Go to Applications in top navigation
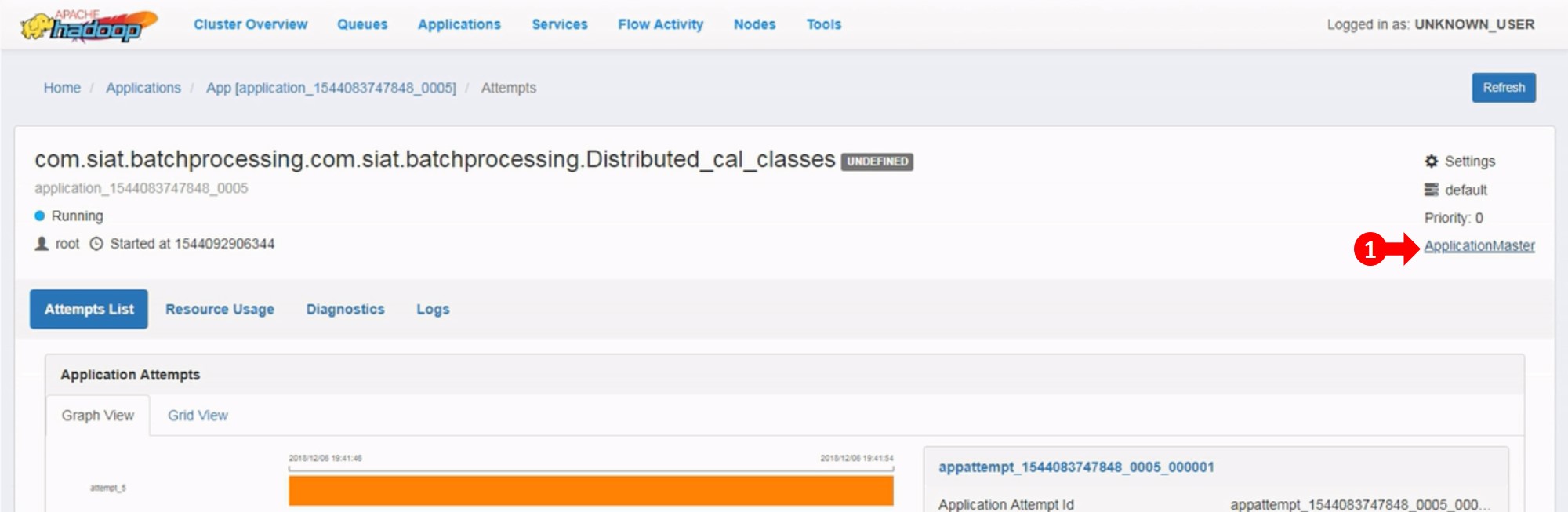The height and width of the screenshot is (512, 1568). (459, 24)
